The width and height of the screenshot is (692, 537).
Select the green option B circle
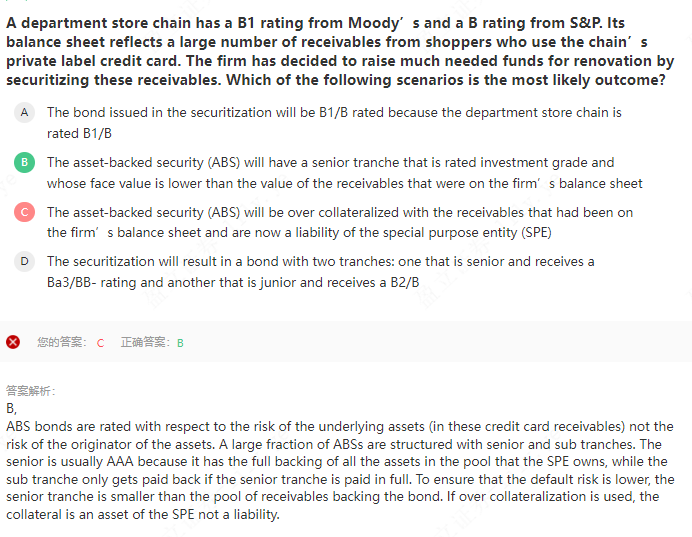click(24, 162)
